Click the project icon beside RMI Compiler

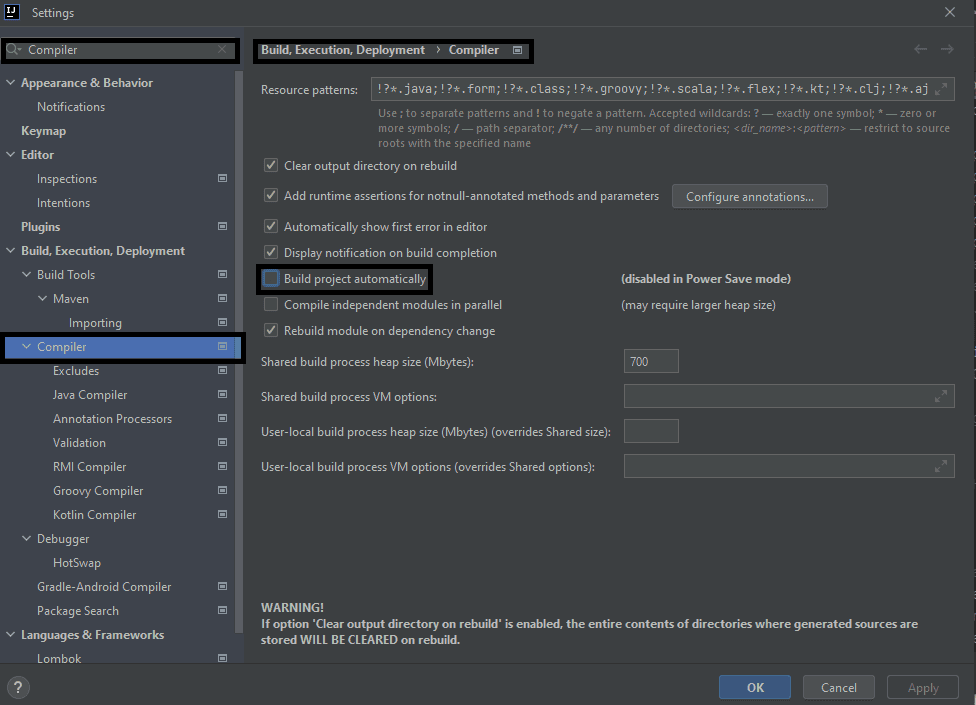(222, 466)
